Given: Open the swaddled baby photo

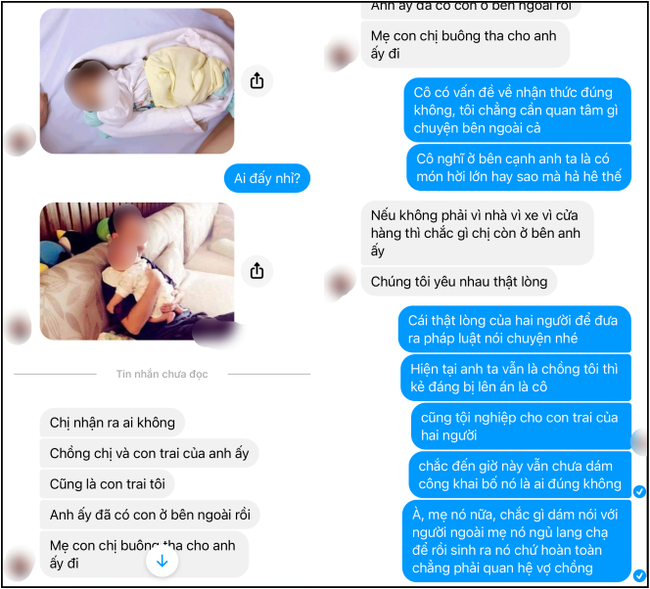Looking at the screenshot, I should 137,81.
